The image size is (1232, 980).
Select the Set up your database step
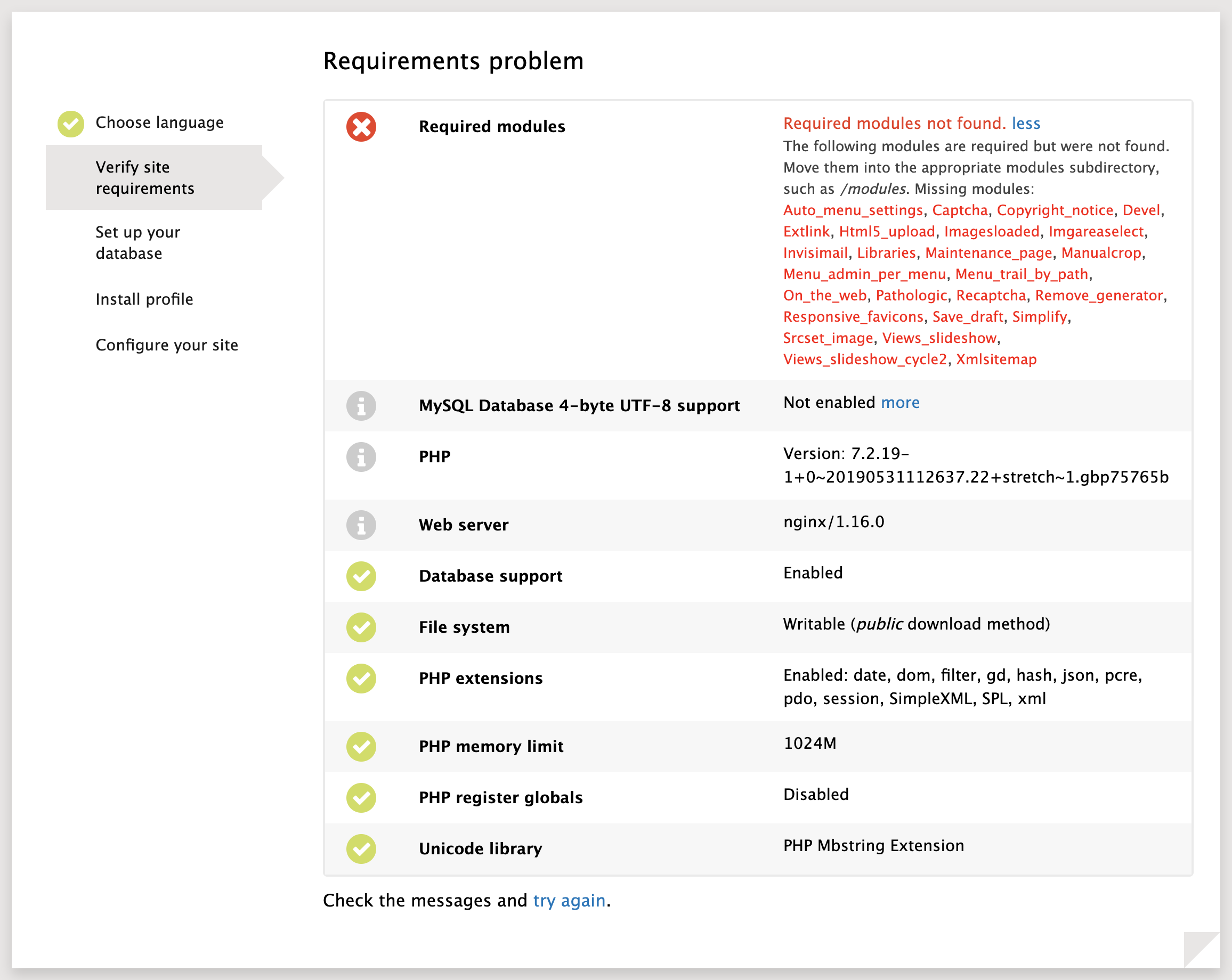137,243
